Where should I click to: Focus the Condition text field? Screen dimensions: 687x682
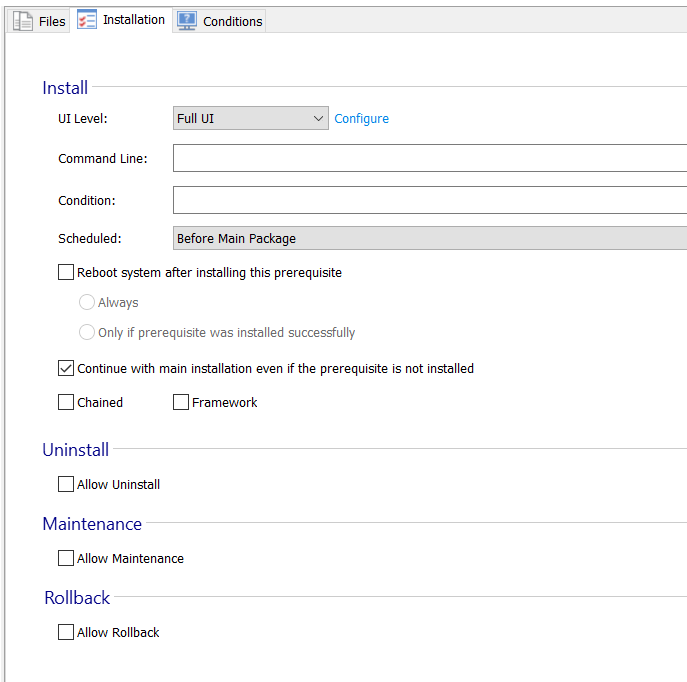coord(430,200)
